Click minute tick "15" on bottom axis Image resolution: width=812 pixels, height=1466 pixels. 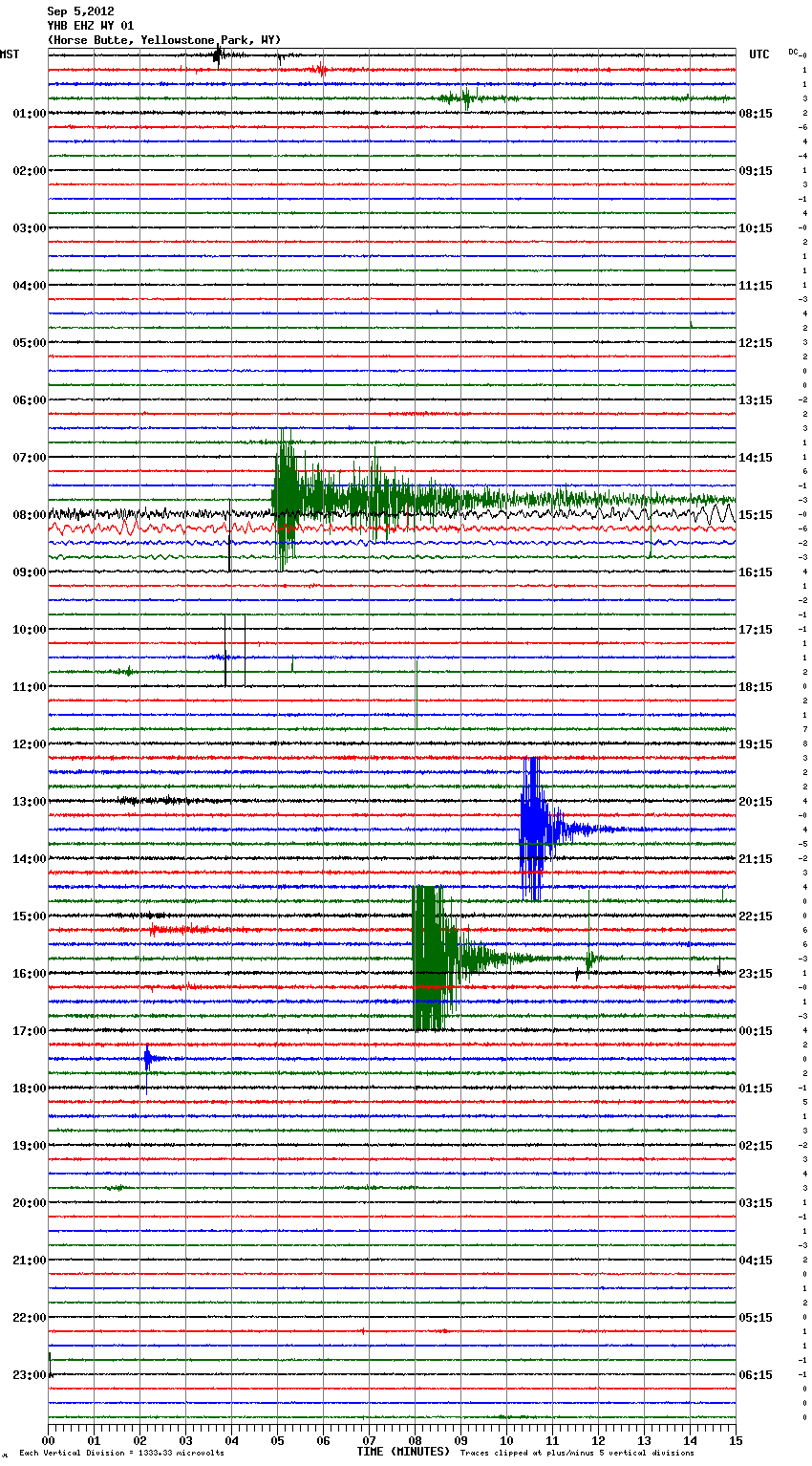(736, 1439)
